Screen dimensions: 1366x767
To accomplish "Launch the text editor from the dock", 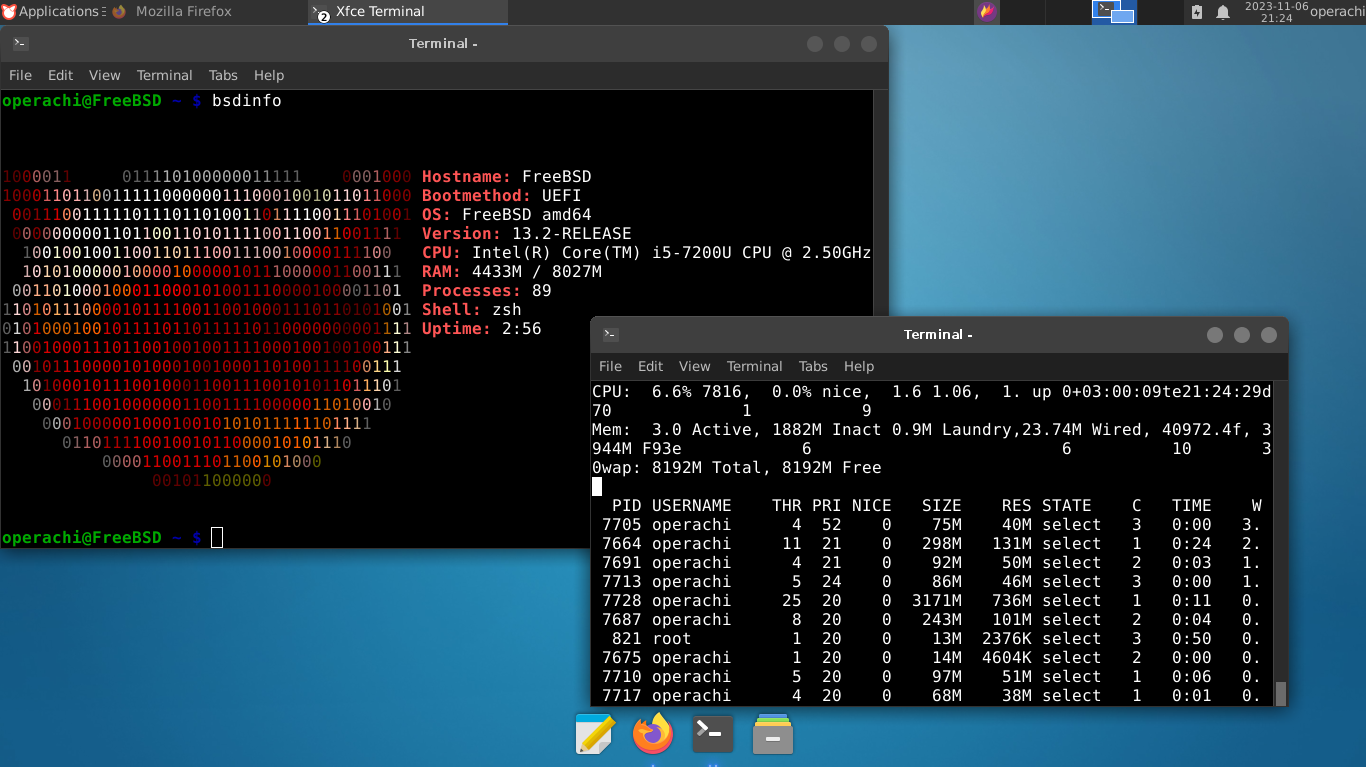I will click(595, 735).
